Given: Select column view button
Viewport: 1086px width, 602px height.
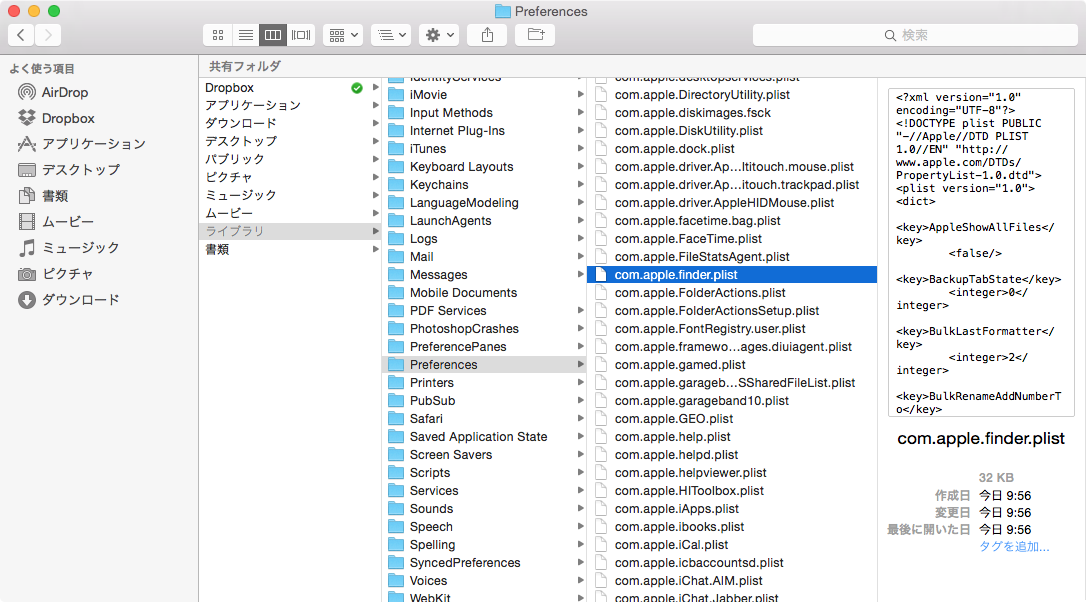Looking at the screenshot, I should 273,35.
